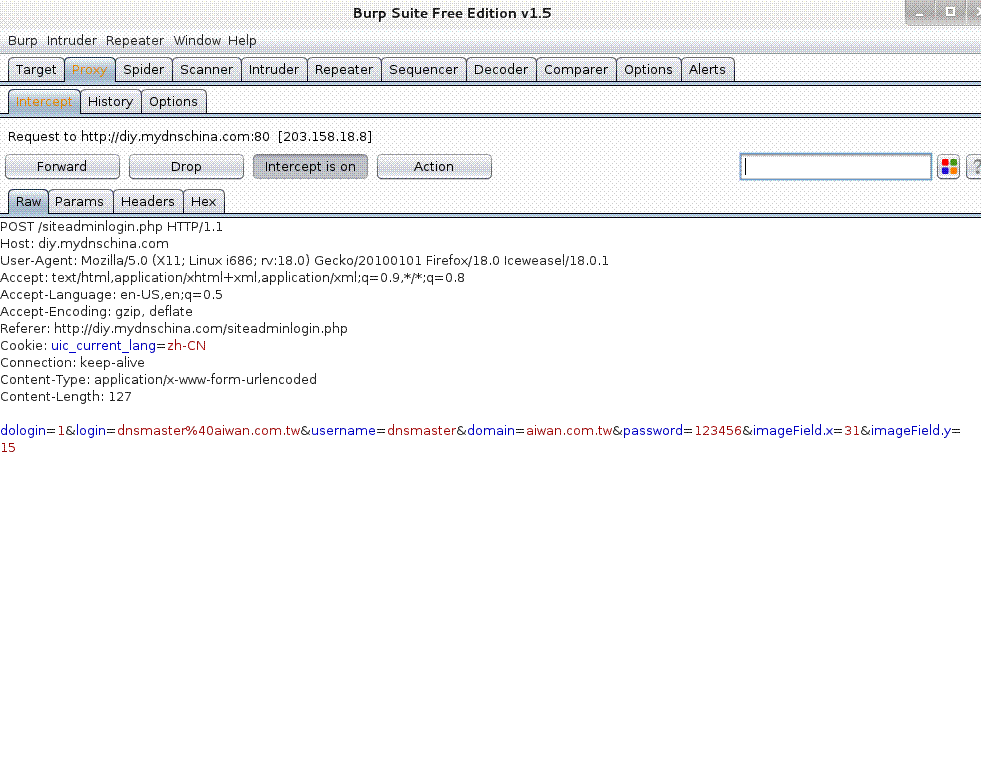This screenshot has width=981, height=757.
Task: Open the highlight color picker icon
Action: 948,166
